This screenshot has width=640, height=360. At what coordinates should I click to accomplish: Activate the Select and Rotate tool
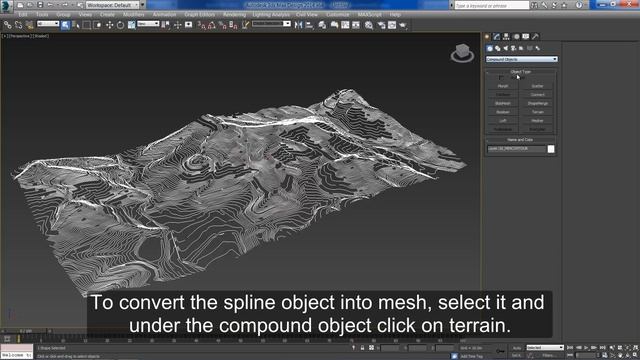tap(120, 25)
